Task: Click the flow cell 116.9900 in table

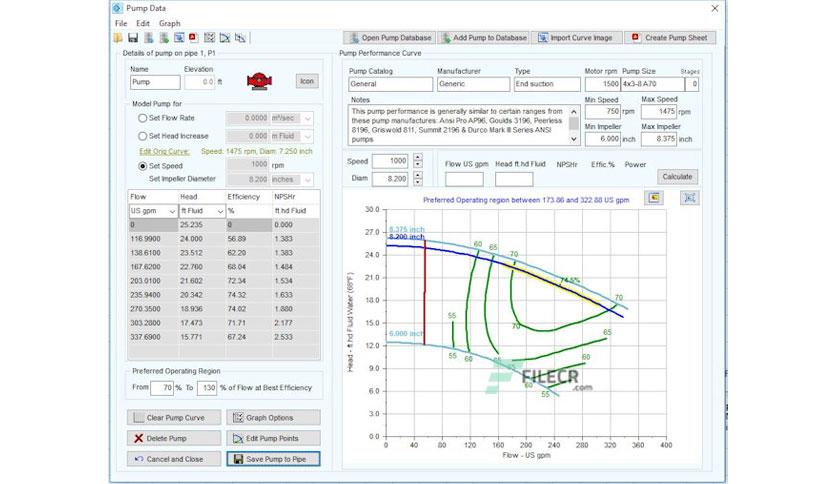Action: coord(153,239)
